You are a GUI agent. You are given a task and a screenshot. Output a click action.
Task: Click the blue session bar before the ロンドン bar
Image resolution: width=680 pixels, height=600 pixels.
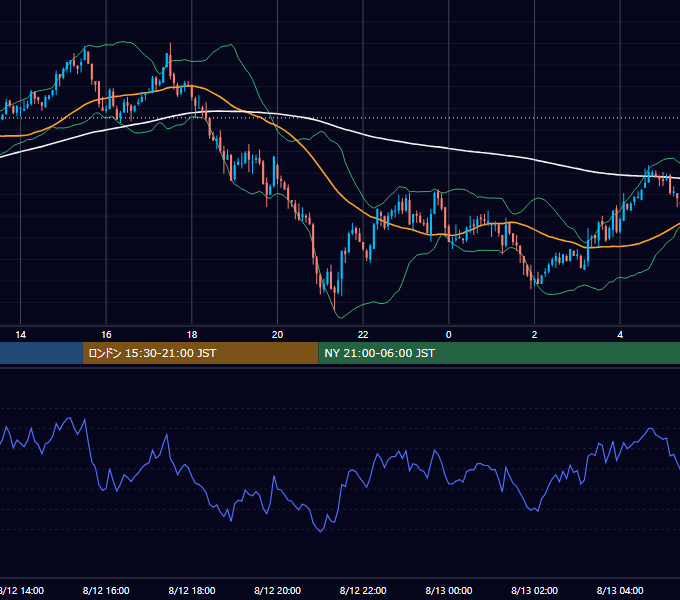[x=41, y=353]
